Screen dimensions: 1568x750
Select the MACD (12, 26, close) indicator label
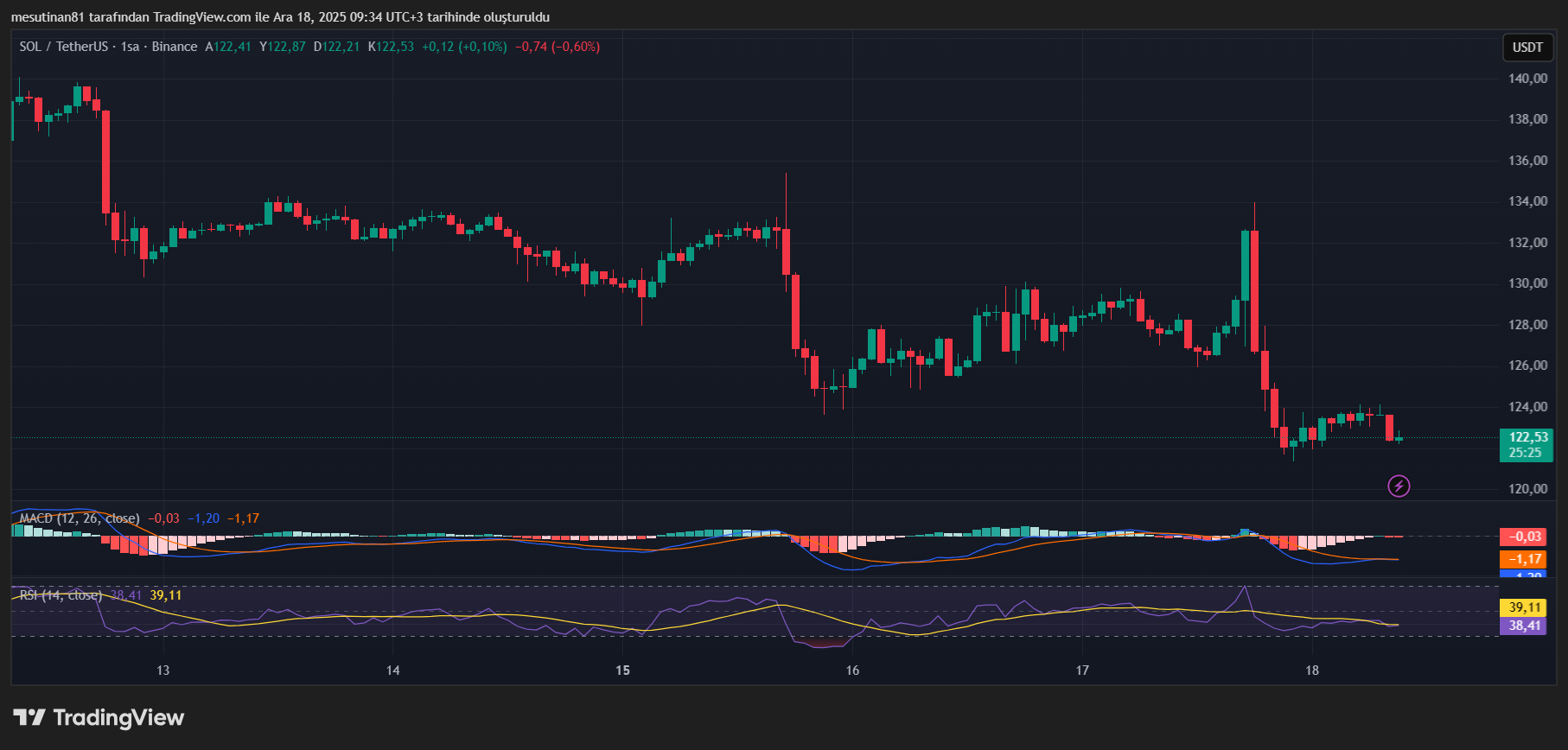(80, 518)
